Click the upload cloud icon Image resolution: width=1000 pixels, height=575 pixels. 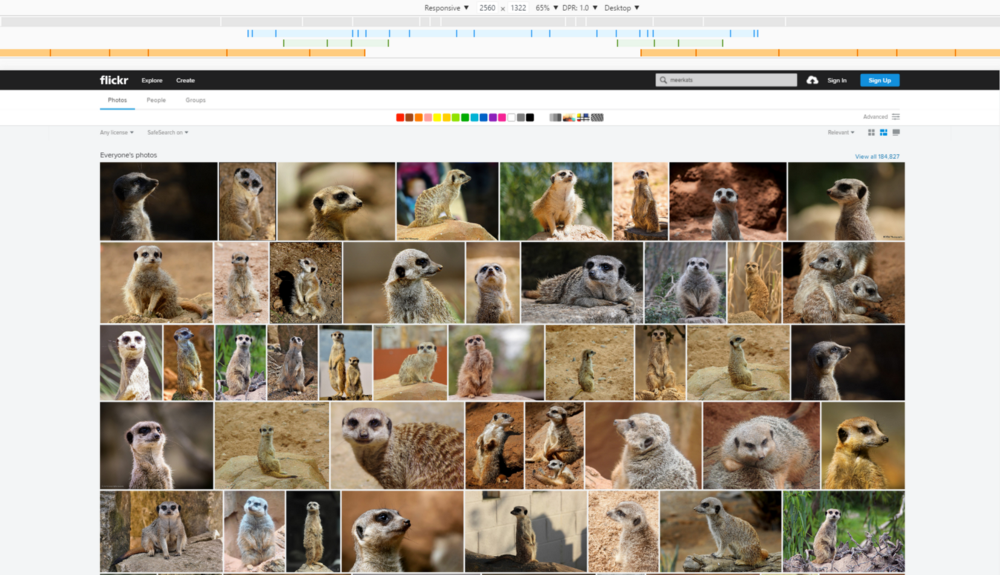pyautogui.click(x=812, y=80)
